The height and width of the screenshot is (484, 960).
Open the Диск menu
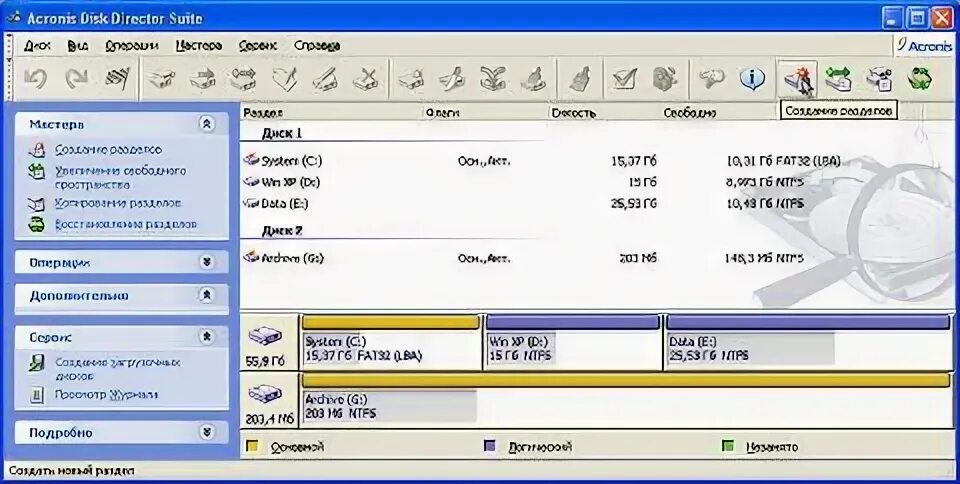(37, 46)
